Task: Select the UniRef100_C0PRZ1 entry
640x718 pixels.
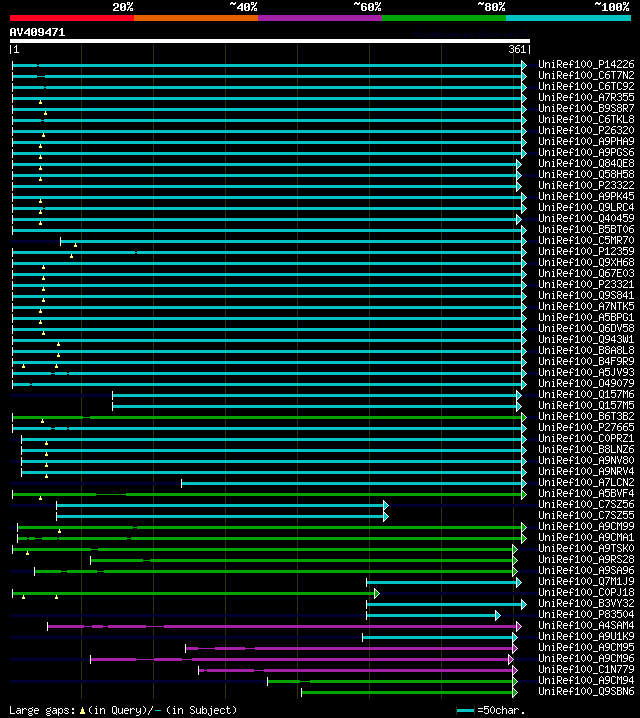Action: (586, 438)
